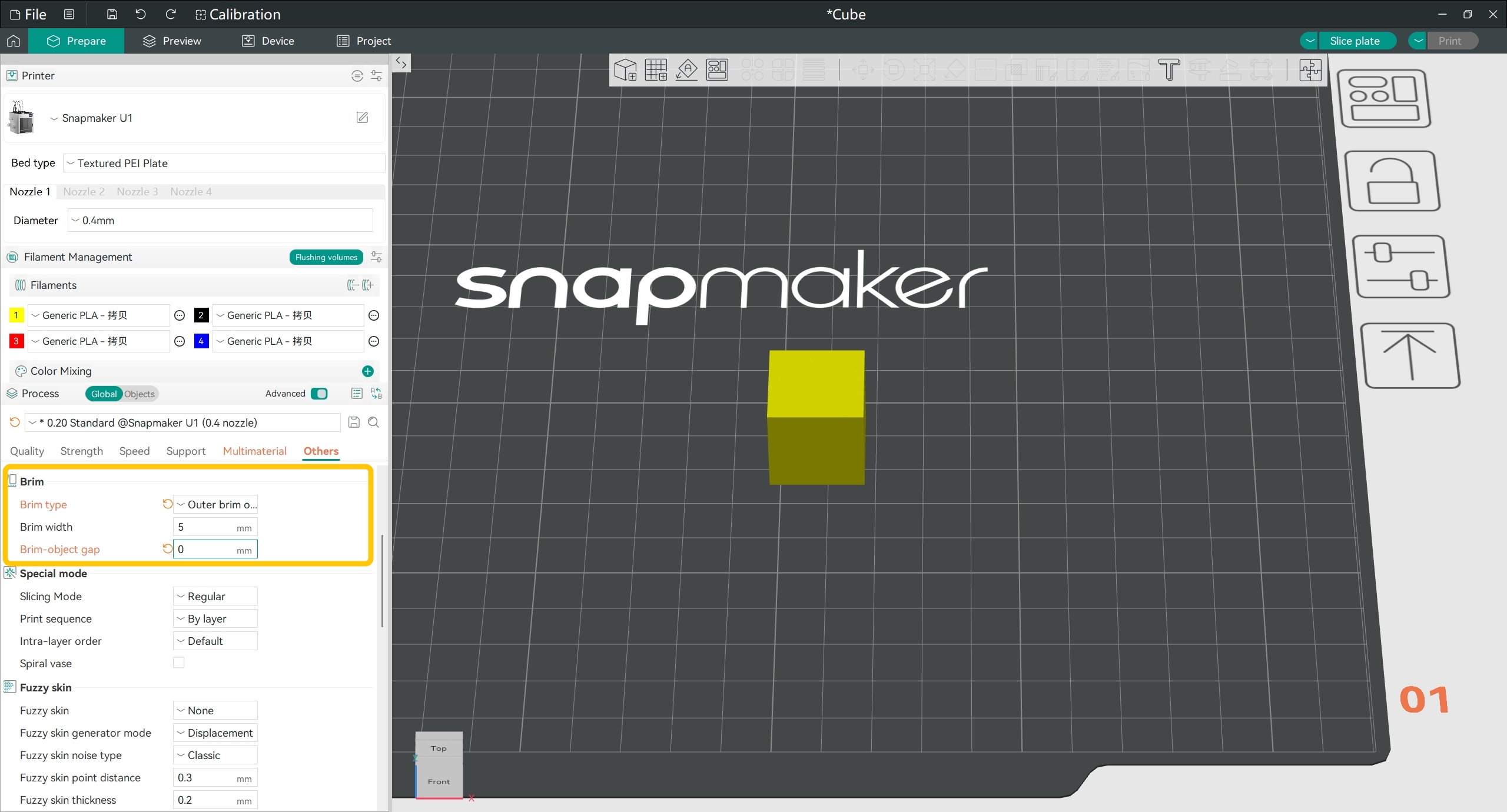Open options for filament 1
The width and height of the screenshot is (1507, 812).
tap(180, 316)
